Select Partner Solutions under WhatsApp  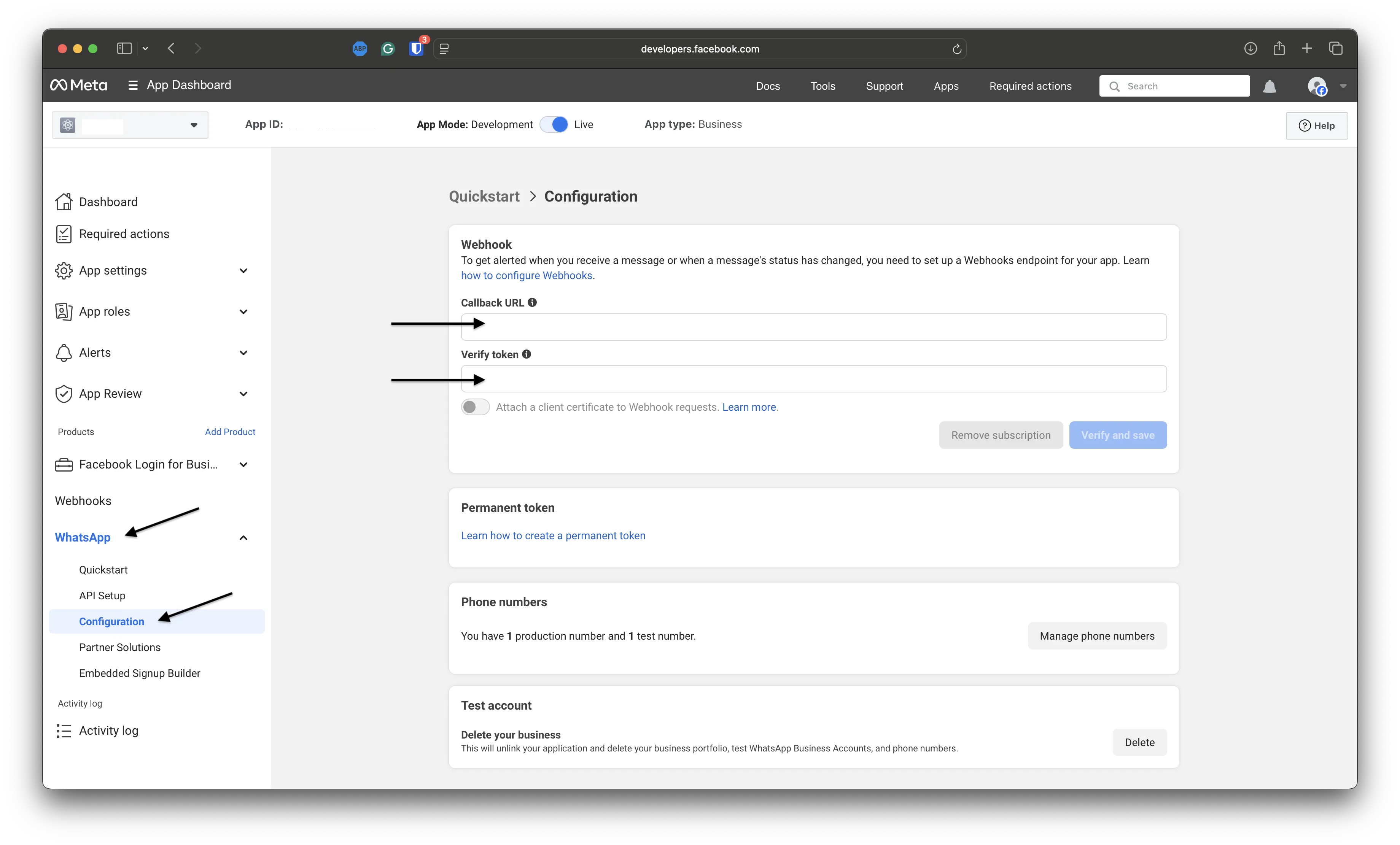point(120,647)
